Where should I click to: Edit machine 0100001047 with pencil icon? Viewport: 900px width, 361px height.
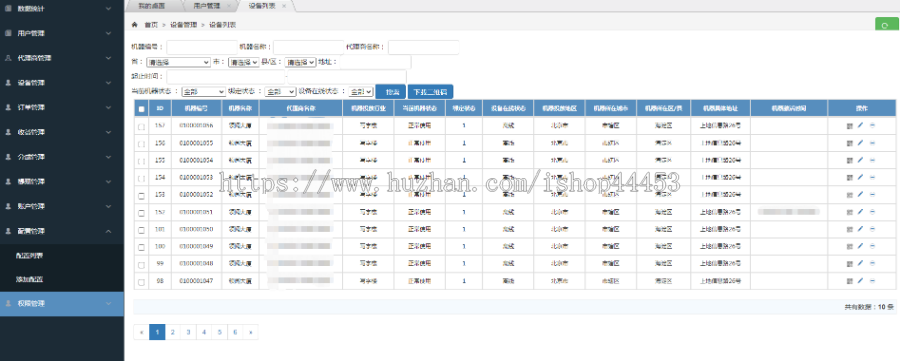click(860, 281)
